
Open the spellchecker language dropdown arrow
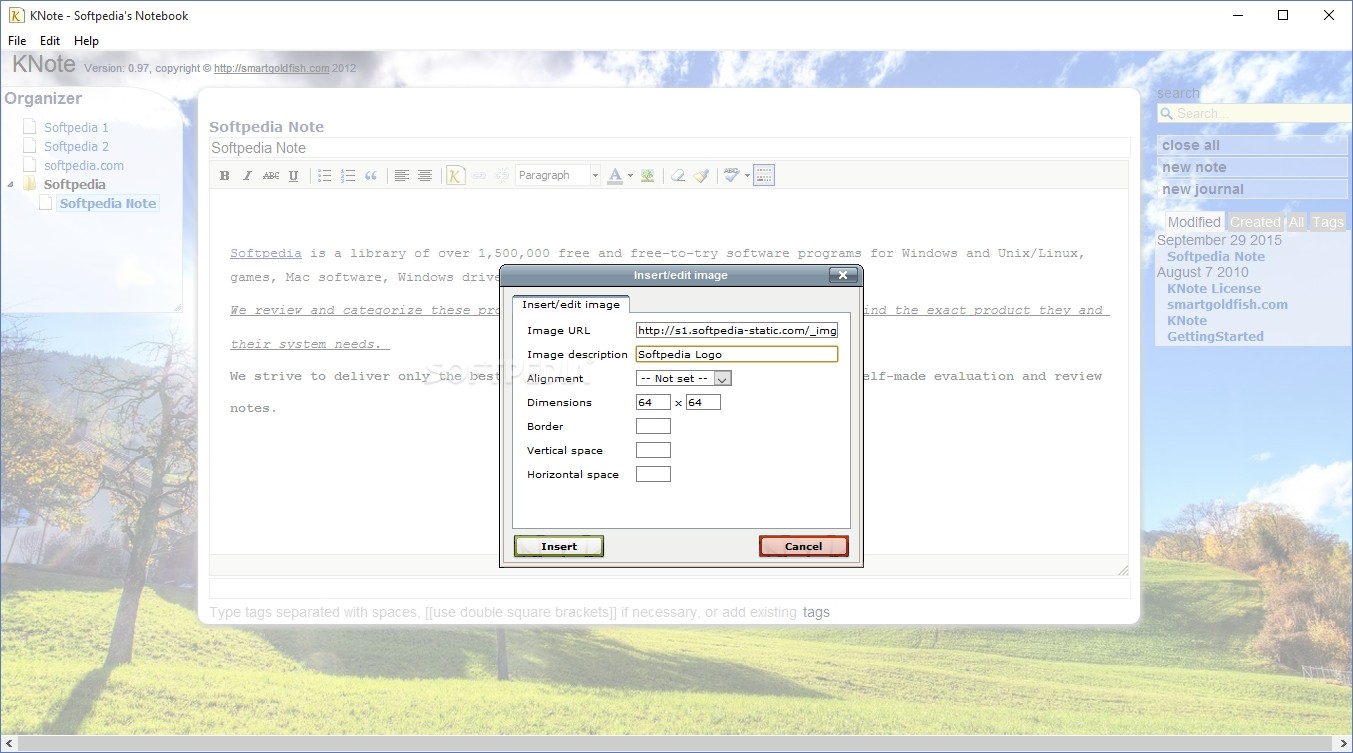coord(747,176)
